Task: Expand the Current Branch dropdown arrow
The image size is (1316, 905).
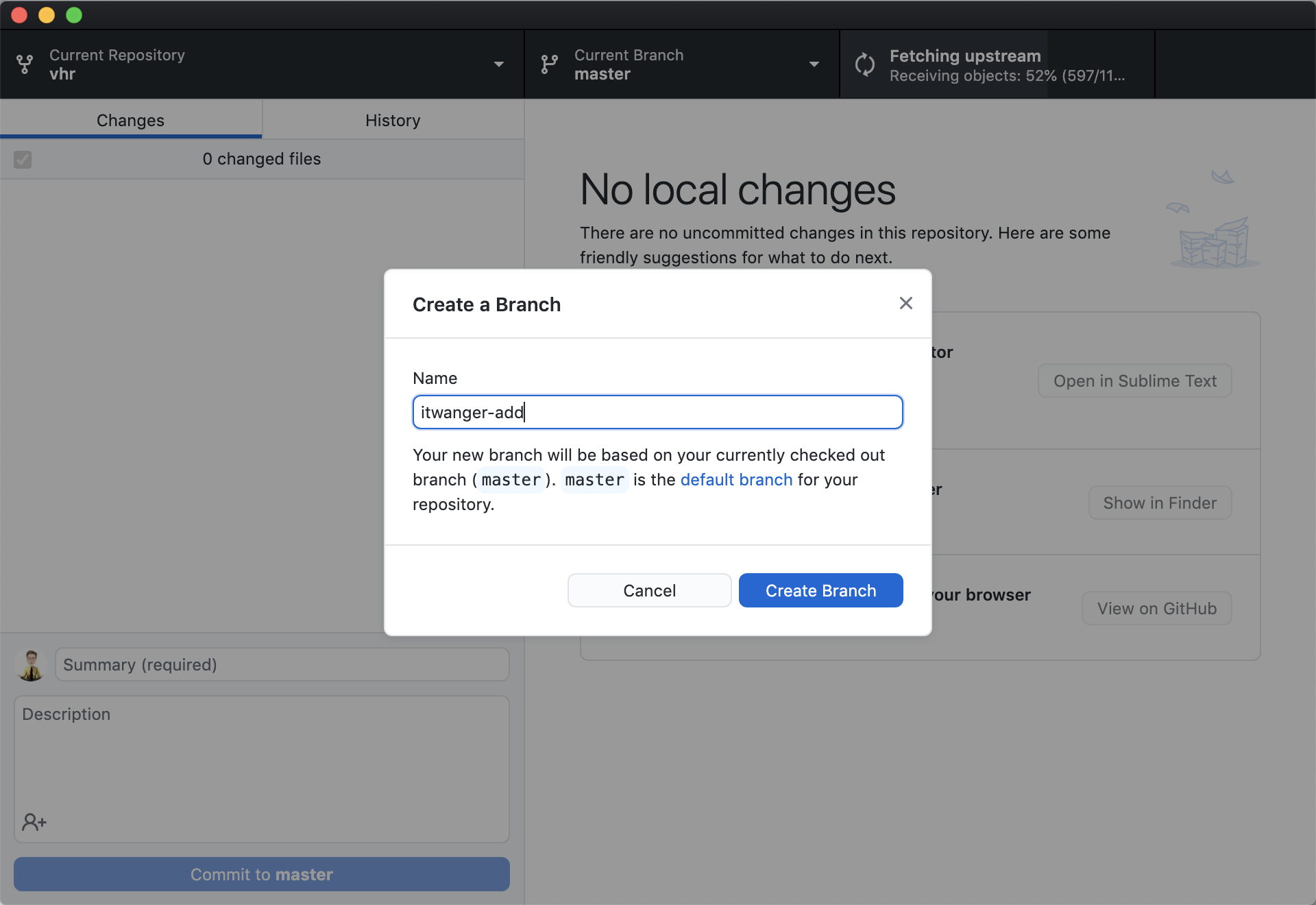Action: [x=814, y=64]
